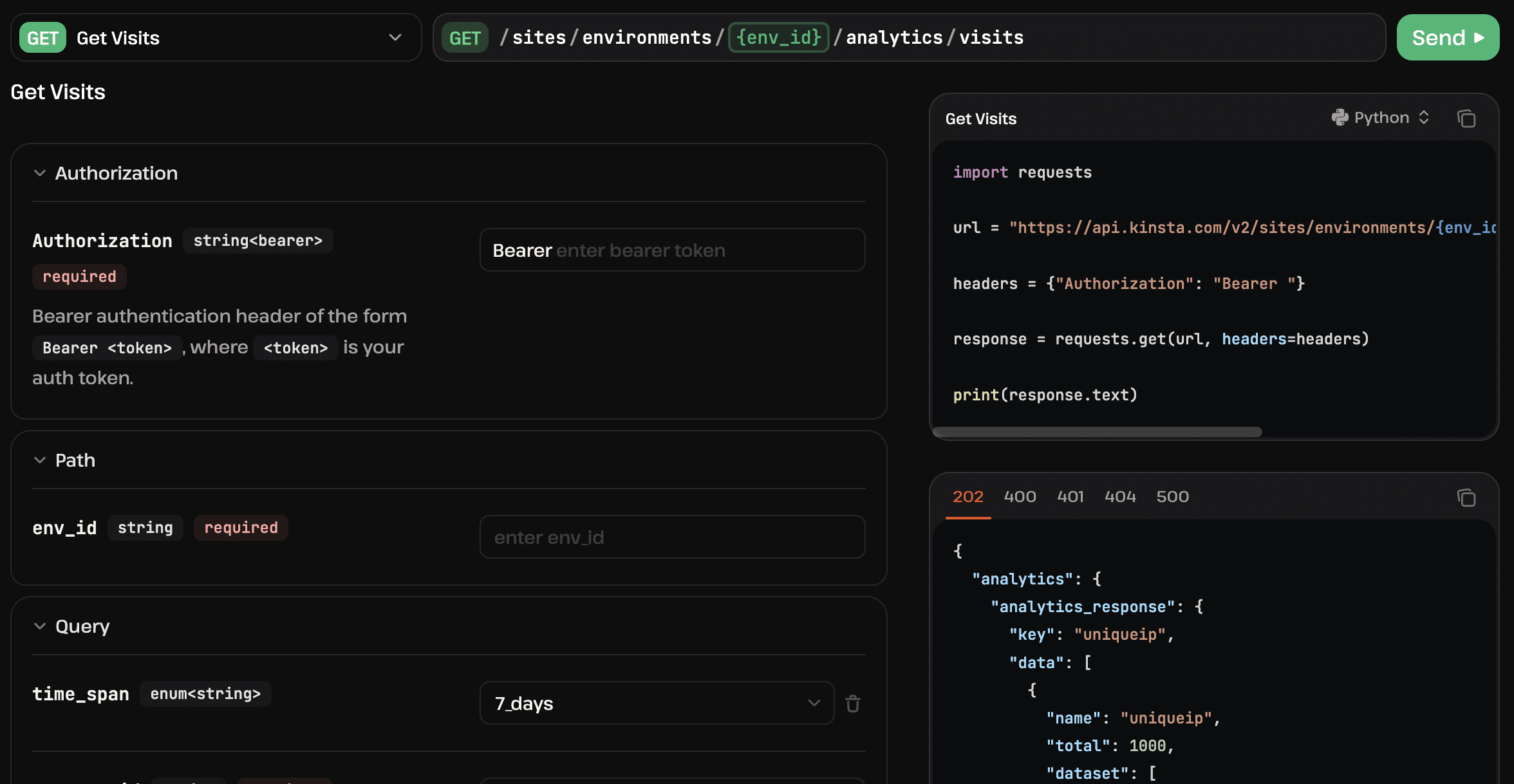Switch to the 202 response tab
The image size is (1514, 784).
(968, 497)
